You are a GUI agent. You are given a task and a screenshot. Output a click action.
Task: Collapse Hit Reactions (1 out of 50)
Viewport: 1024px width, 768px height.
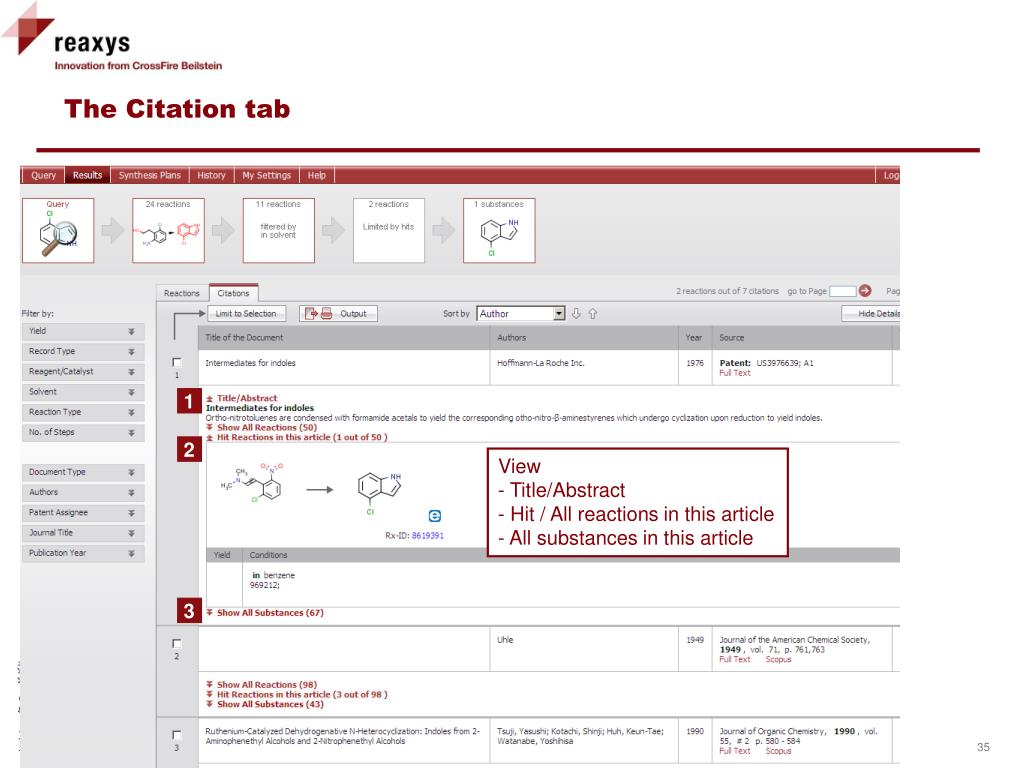click(x=296, y=437)
